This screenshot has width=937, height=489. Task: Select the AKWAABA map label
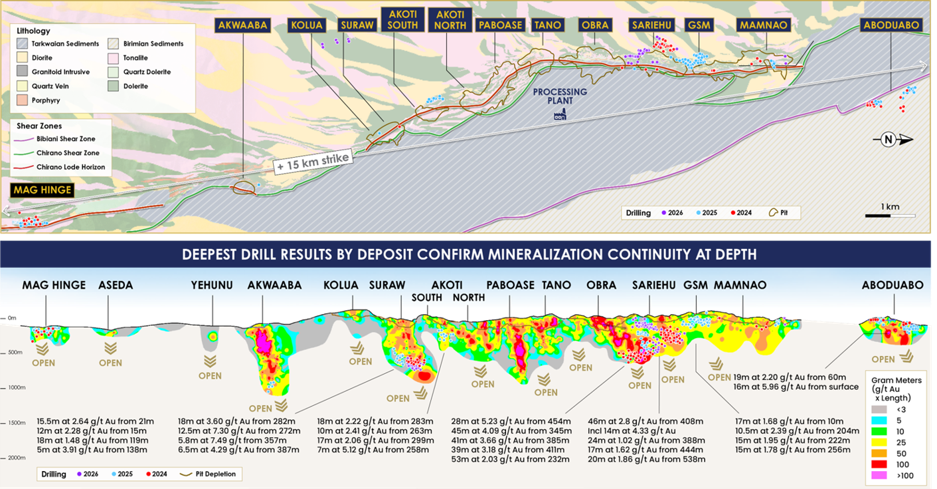[x=243, y=25]
